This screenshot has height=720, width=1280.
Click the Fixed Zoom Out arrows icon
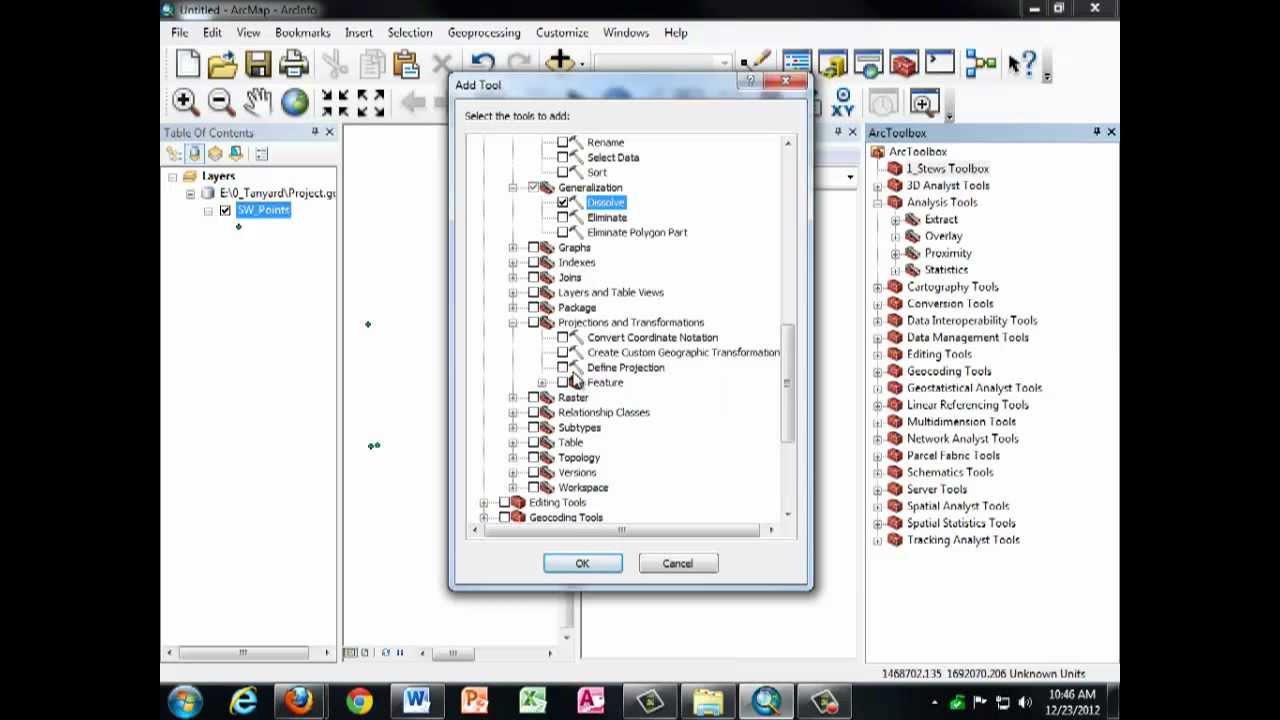pos(370,101)
